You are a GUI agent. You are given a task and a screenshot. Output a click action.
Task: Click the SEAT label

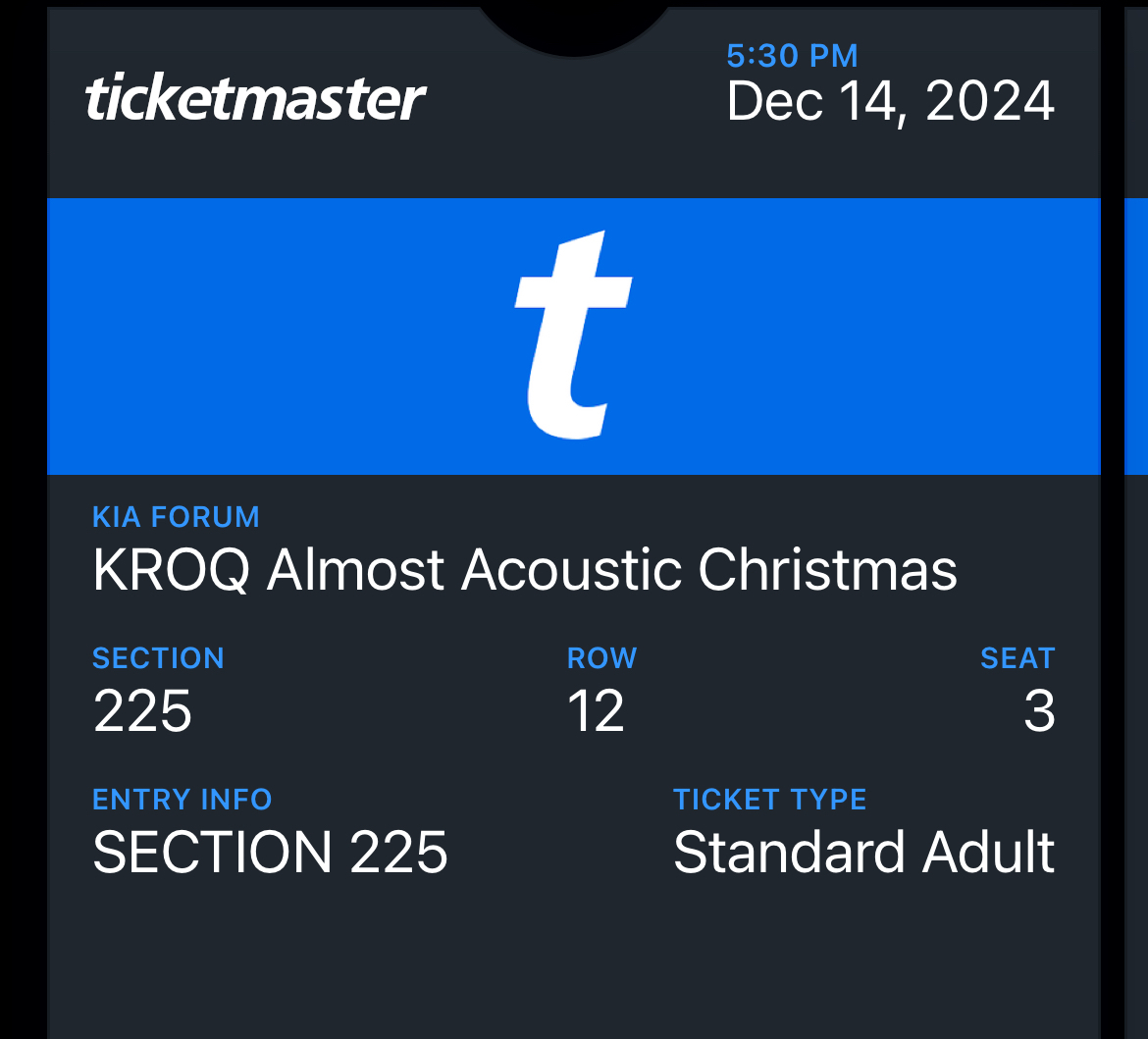(1018, 658)
